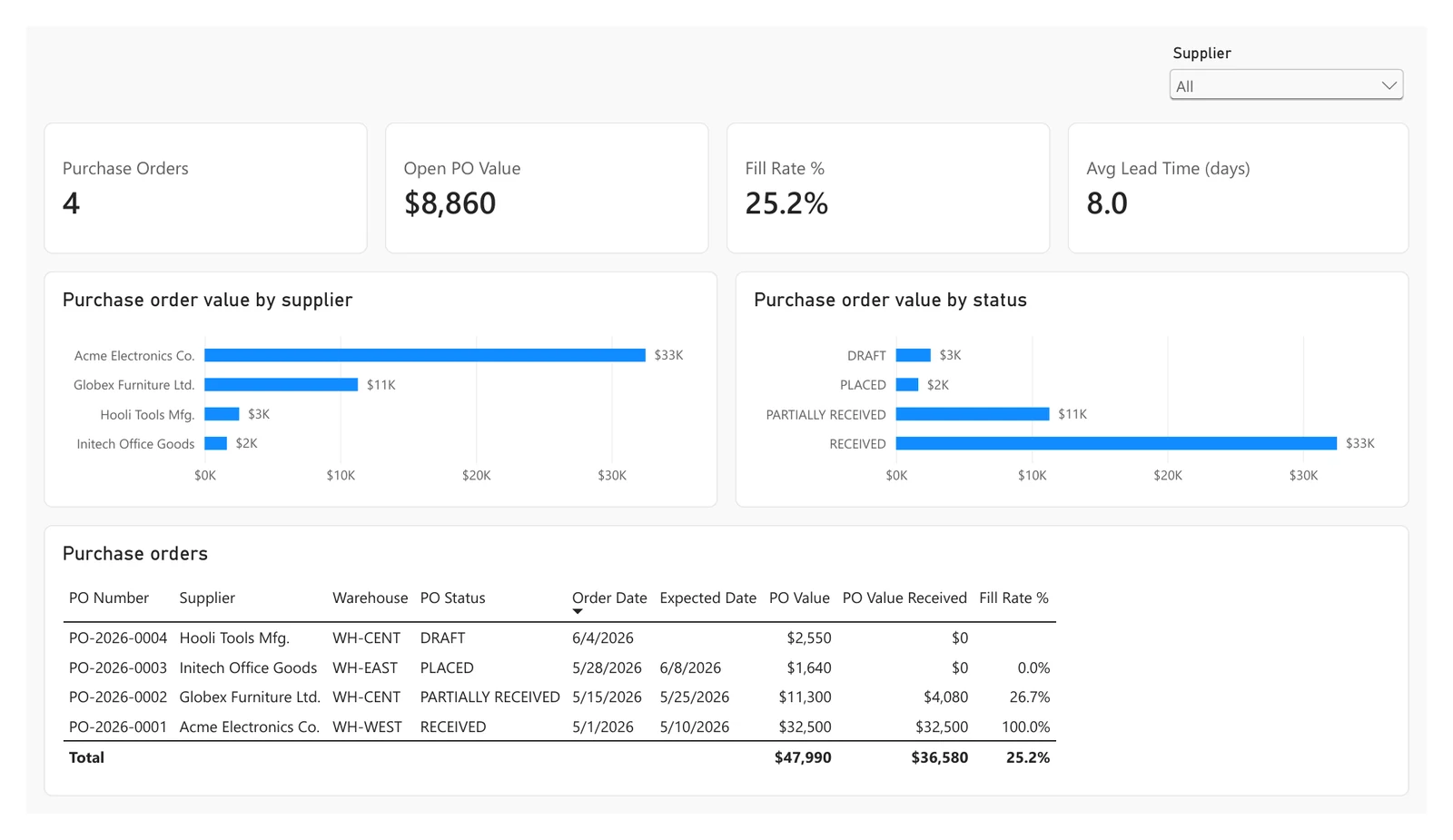Click the Purchase order value by supplier title
The width and height of the screenshot is (1453, 840).
point(207,300)
